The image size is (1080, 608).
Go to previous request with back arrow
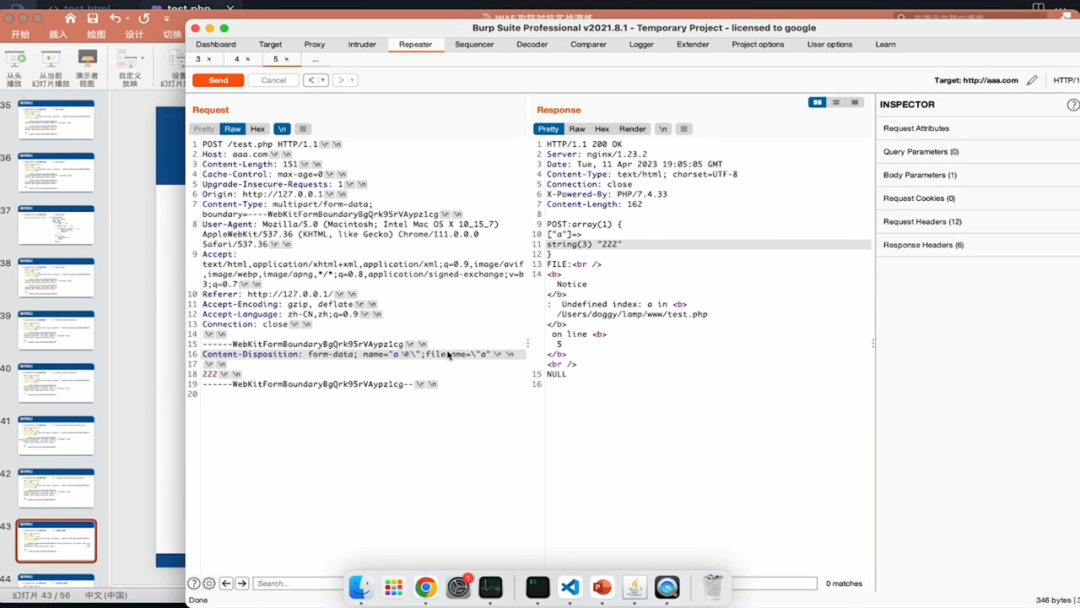tap(311, 80)
